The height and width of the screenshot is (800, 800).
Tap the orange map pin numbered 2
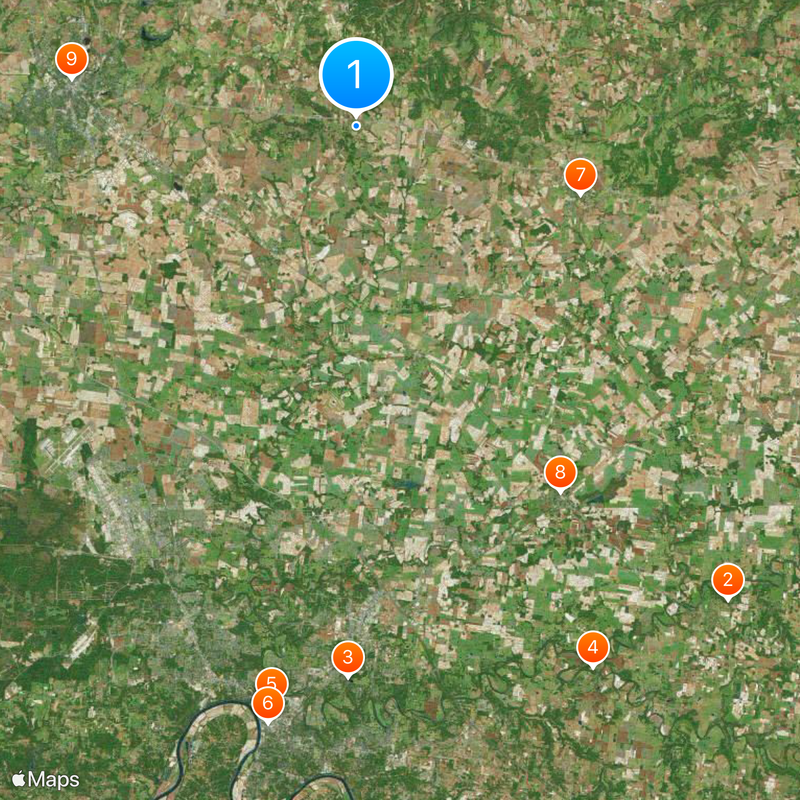pos(728,581)
